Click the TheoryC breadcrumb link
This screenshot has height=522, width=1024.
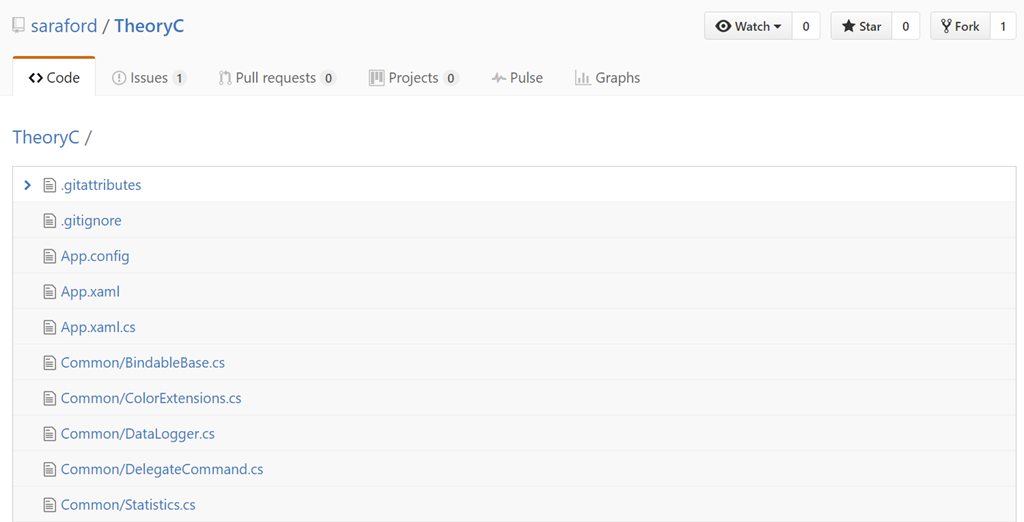(x=45, y=137)
